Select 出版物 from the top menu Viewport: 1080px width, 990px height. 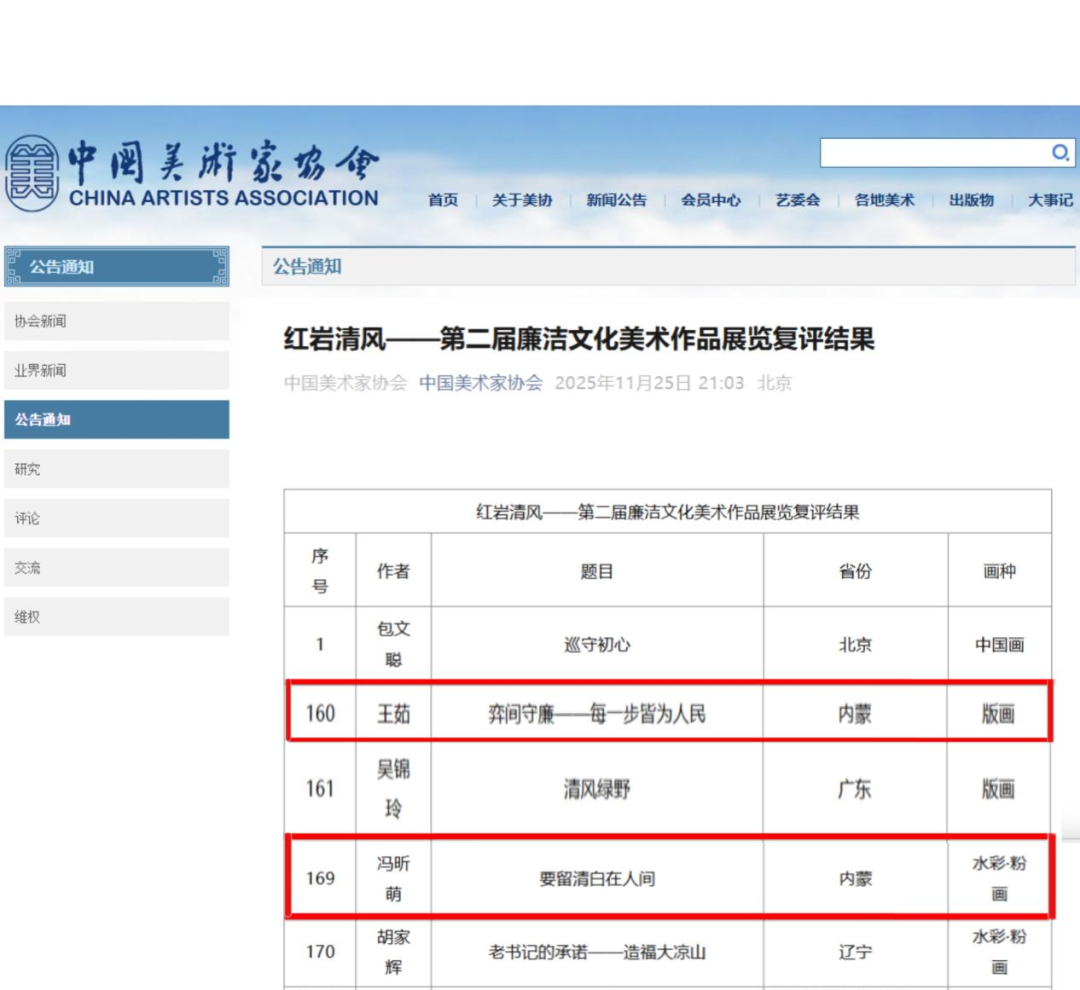tap(970, 200)
